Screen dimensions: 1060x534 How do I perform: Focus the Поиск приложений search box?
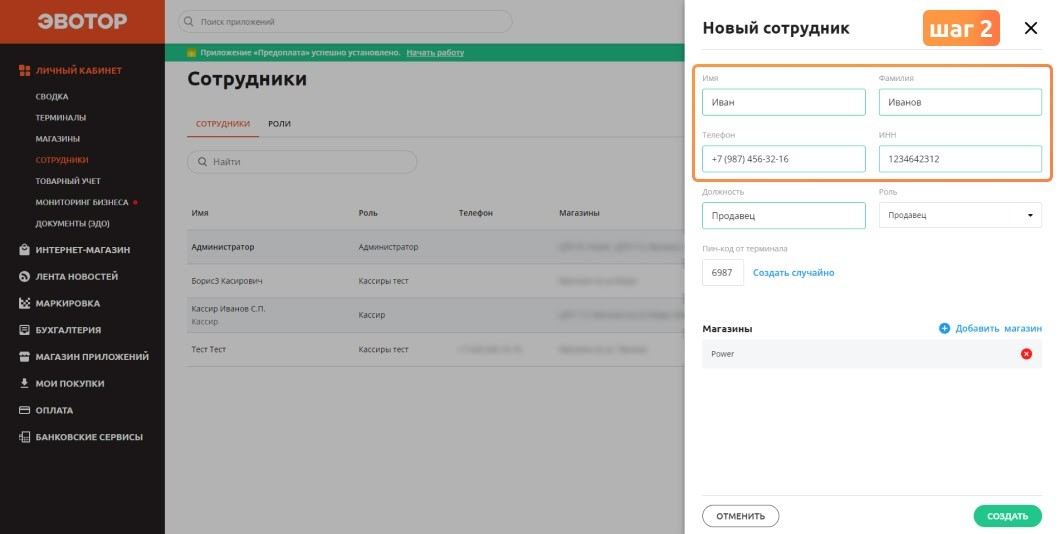click(x=345, y=22)
